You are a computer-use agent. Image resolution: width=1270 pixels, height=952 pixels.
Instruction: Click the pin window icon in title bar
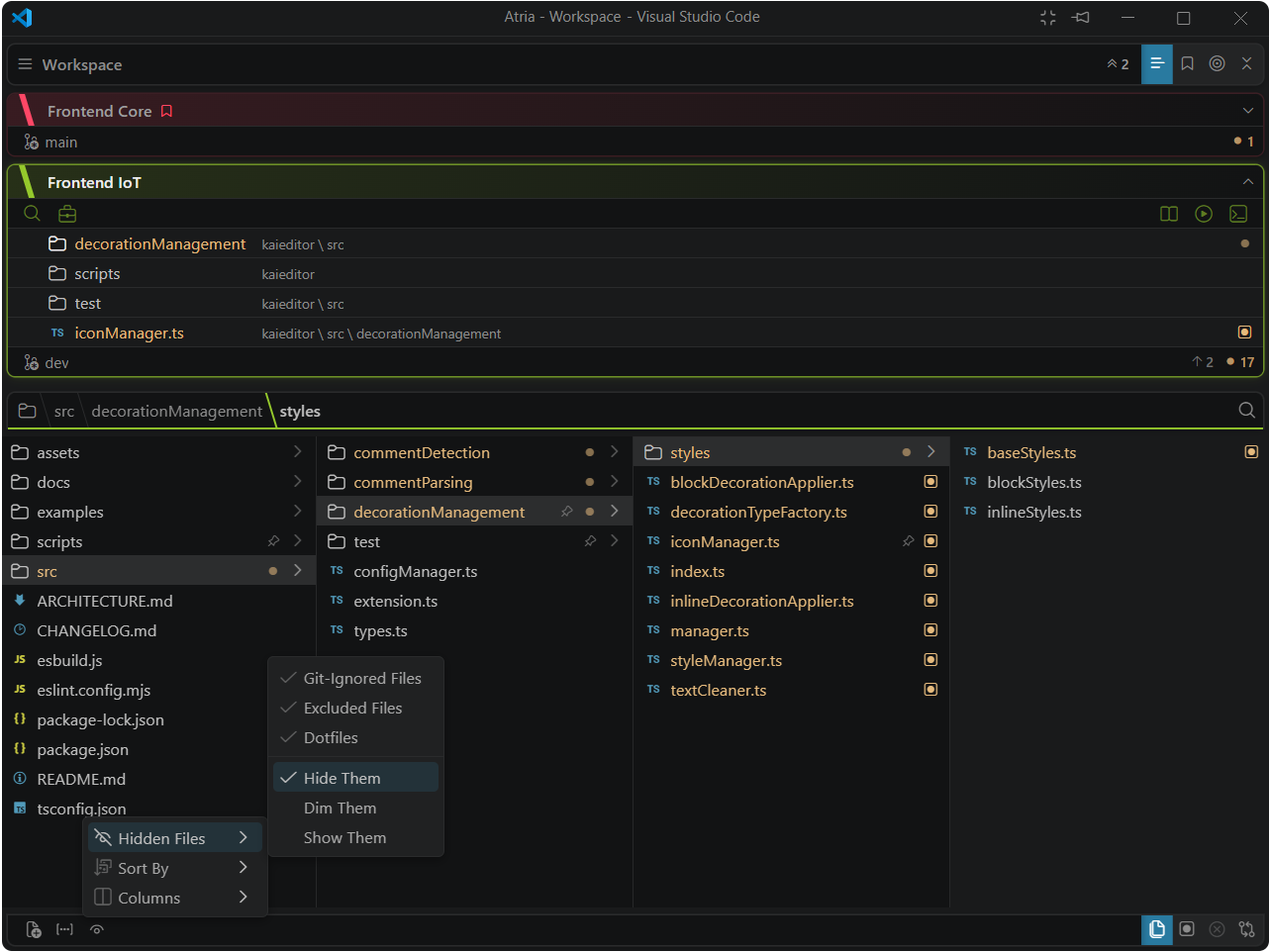pyautogui.click(x=1082, y=18)
